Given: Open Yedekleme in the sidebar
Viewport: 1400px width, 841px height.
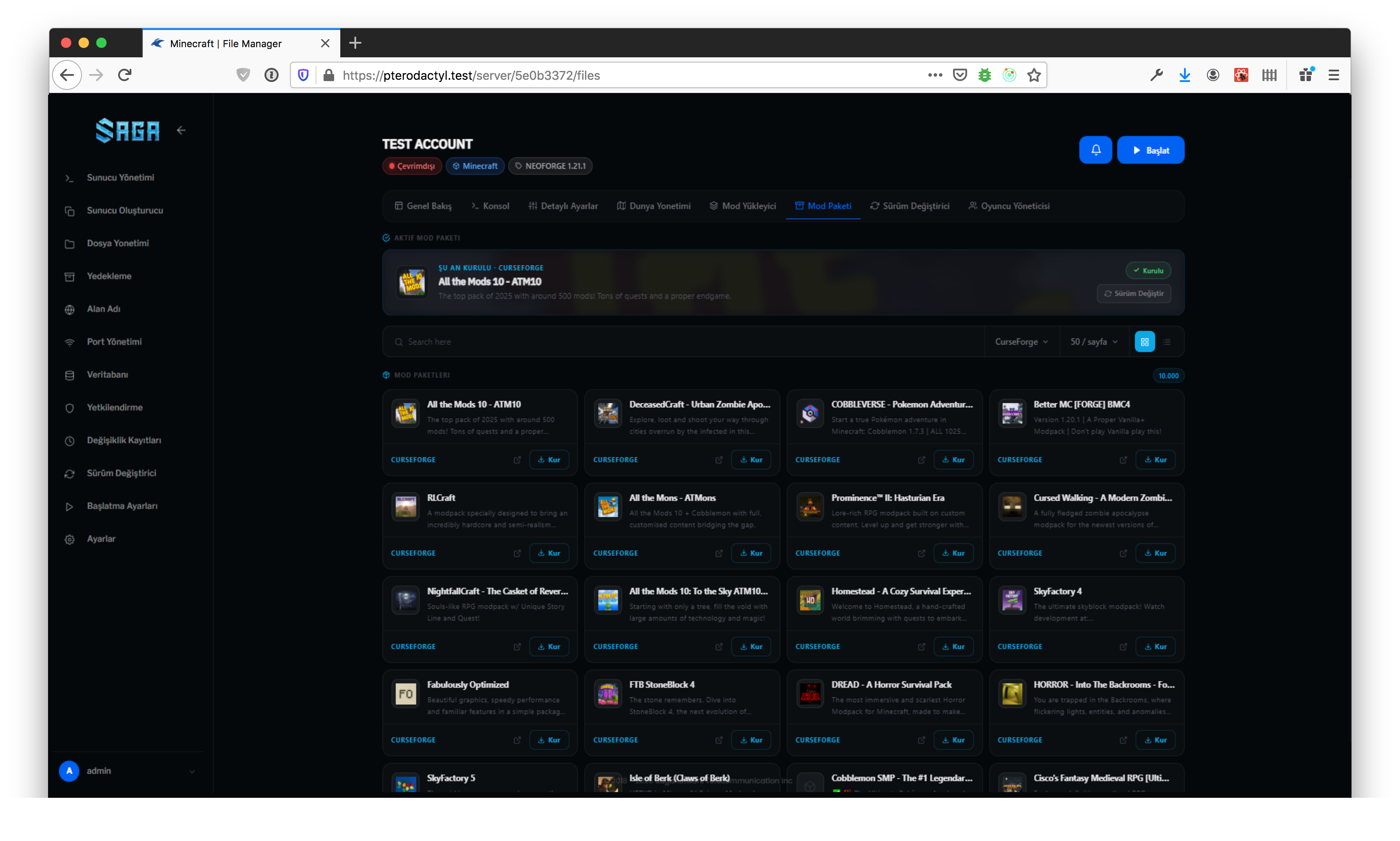Looking at the screenshot, I should [x=109, y=276].
